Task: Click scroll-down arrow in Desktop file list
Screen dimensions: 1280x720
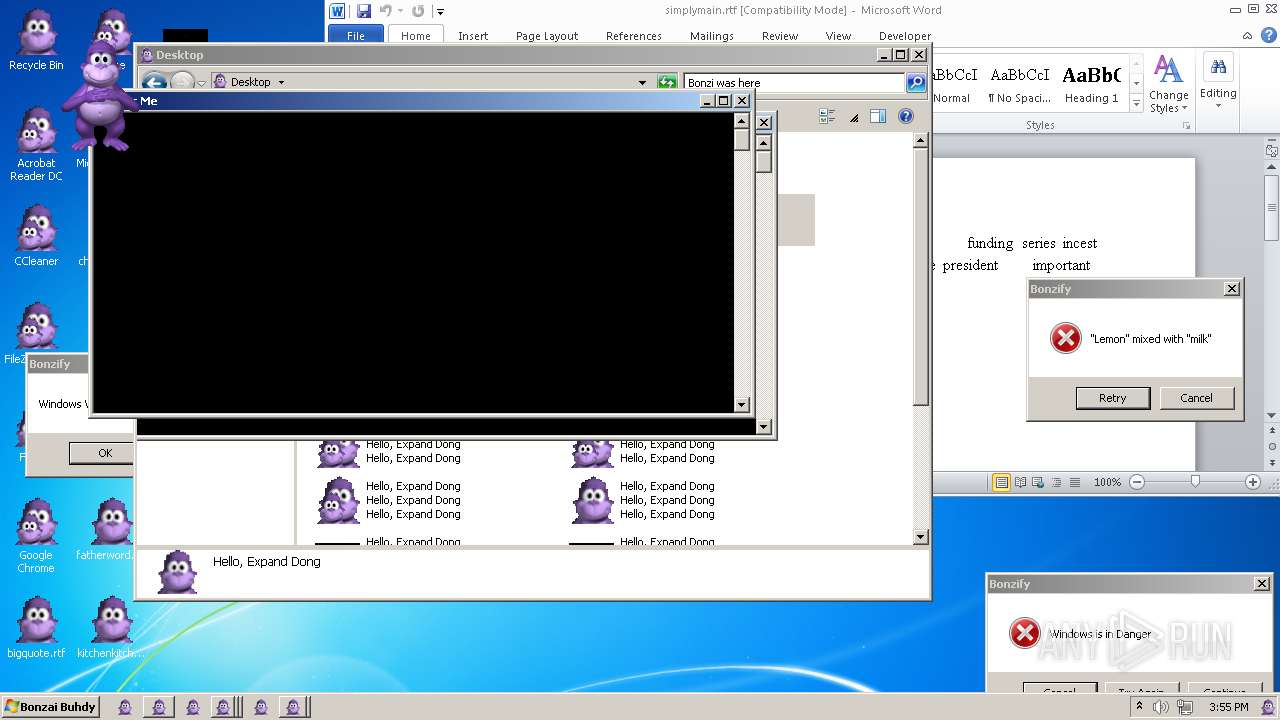Action: pyautogui.click(x=921, y=537)
